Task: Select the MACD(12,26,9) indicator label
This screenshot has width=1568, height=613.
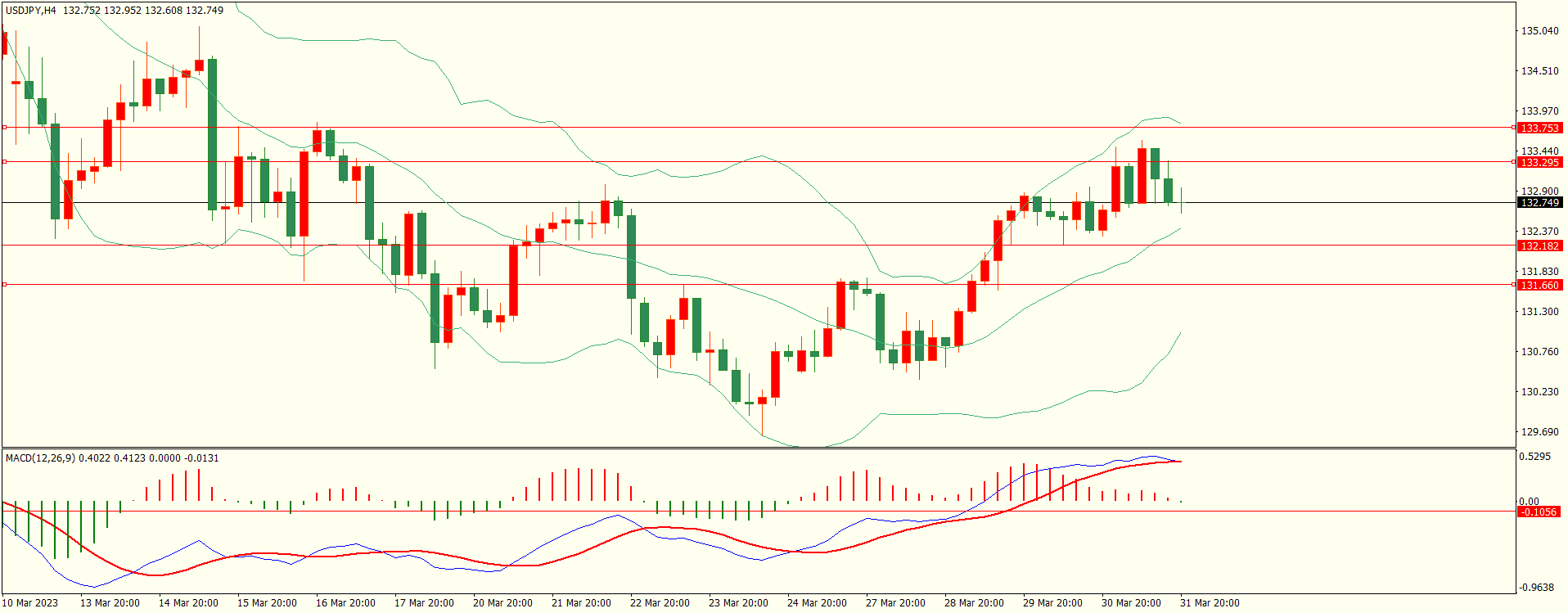Action: pyautogui.click(x=40, y=457)
